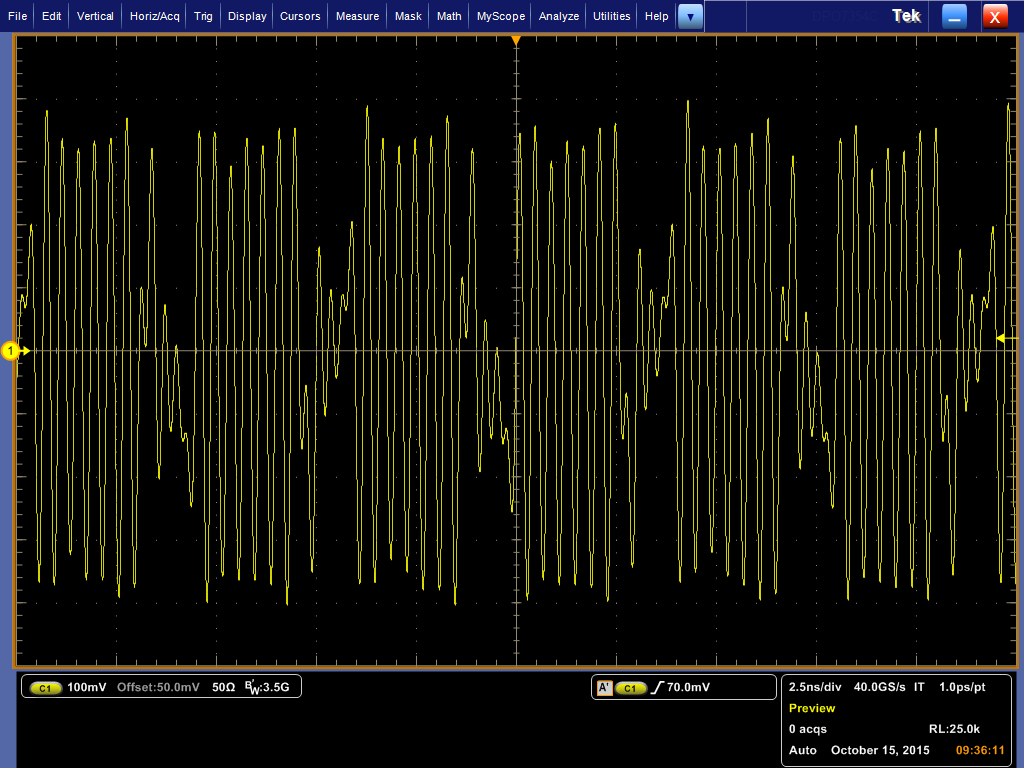Click the C1 trigger source badge

pyautogui.click(x=631, y=688)
